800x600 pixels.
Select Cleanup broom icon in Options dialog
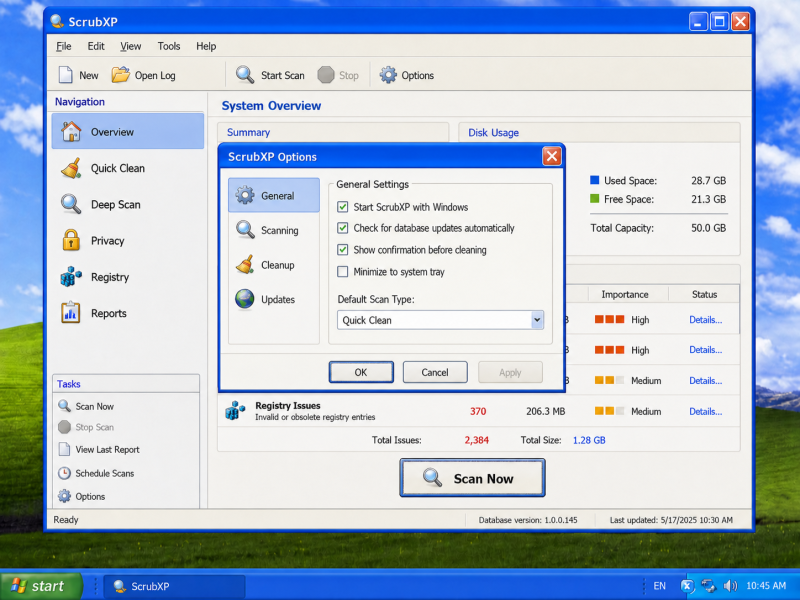pyautogui.click(x=245, y=265)
